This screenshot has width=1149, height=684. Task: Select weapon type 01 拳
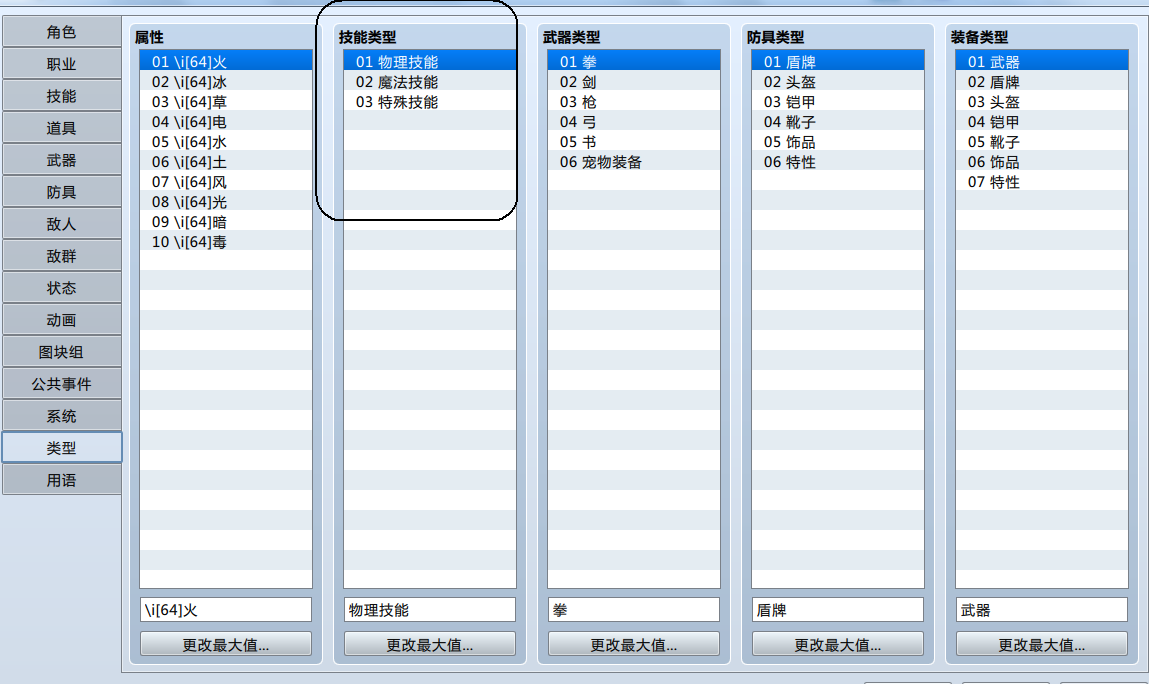(634, 62)
